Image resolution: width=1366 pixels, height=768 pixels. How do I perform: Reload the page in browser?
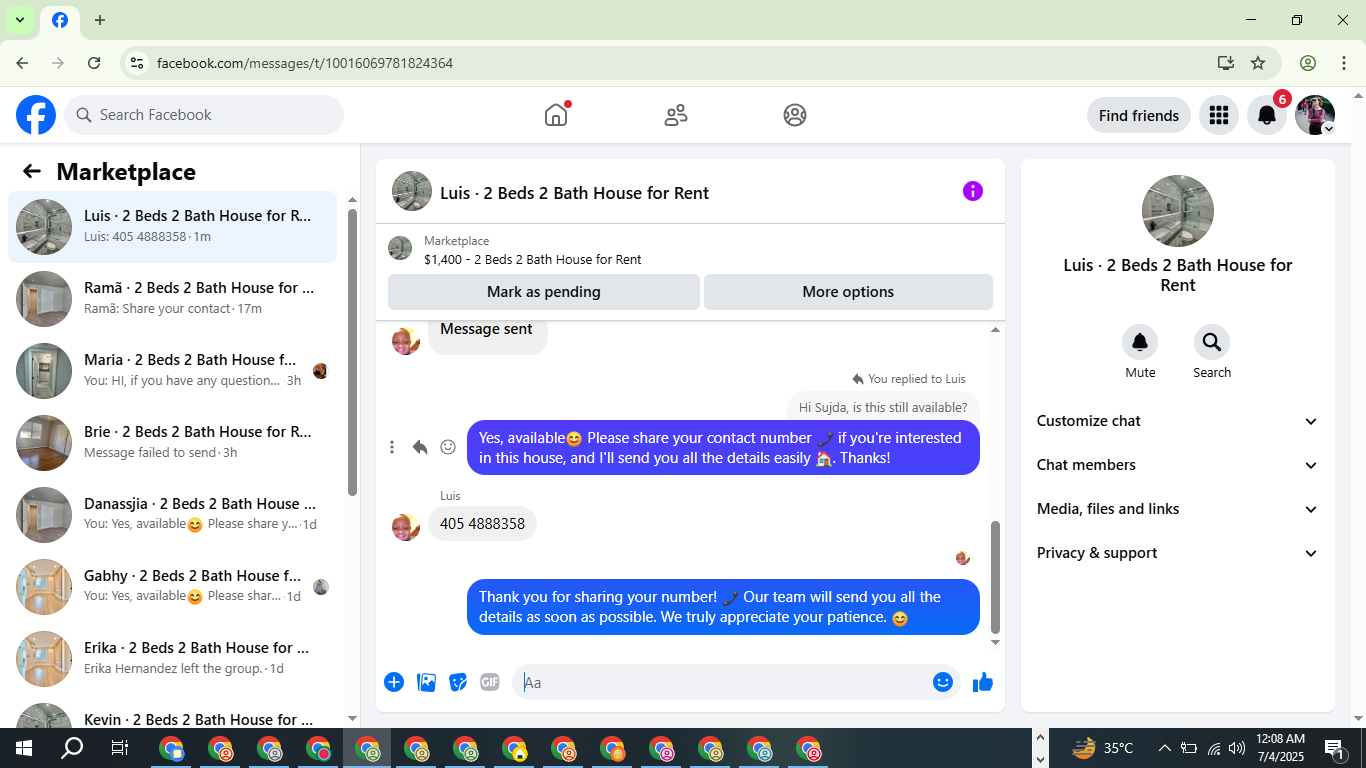(x=94, y=63)
